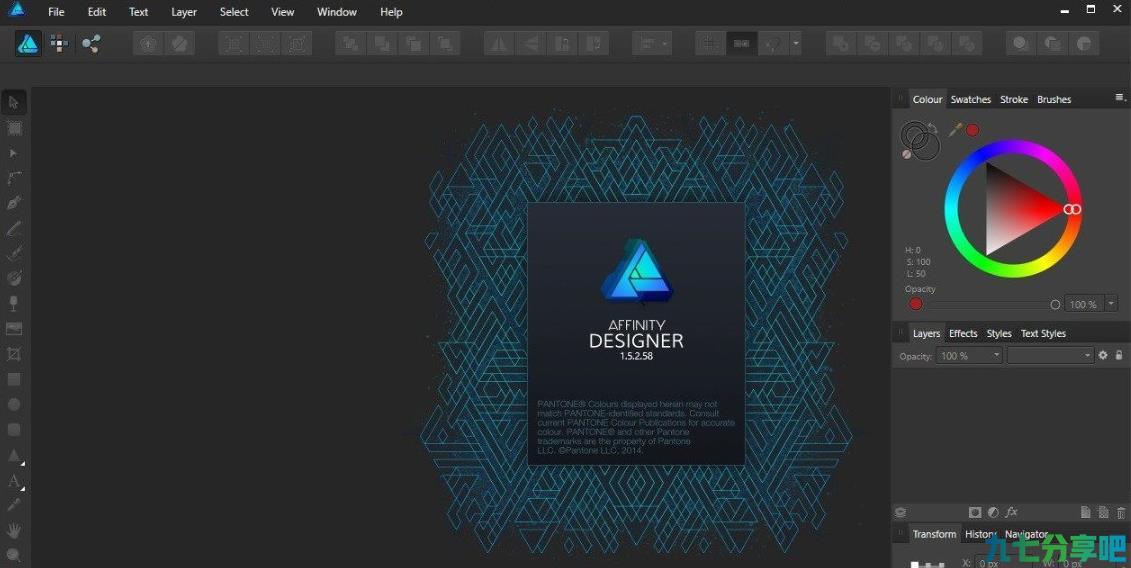Click the Intersect boolean operation icon
The image size is (1131, 568).
[903, 43]
